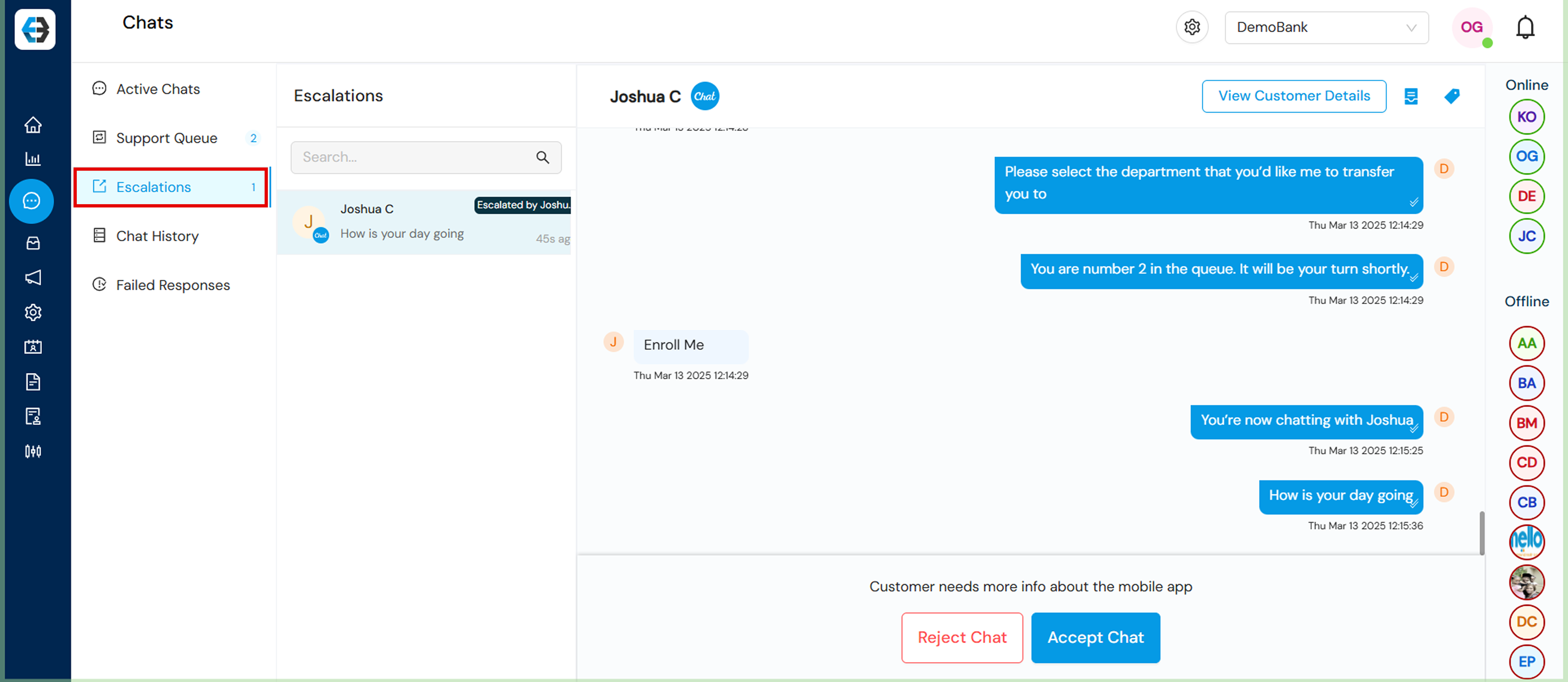Image resolution: width=1568 pixels, height=682 pixels.
Task: Open the Home icon in the sidebar
Action: tap(33, 125)
